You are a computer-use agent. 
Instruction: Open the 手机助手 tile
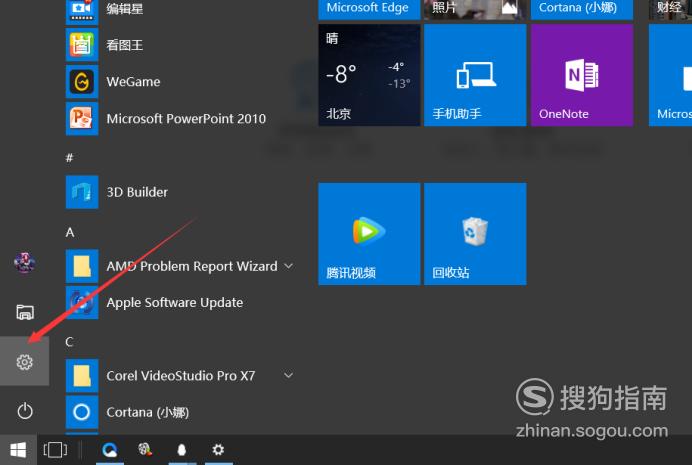[475, 75]
